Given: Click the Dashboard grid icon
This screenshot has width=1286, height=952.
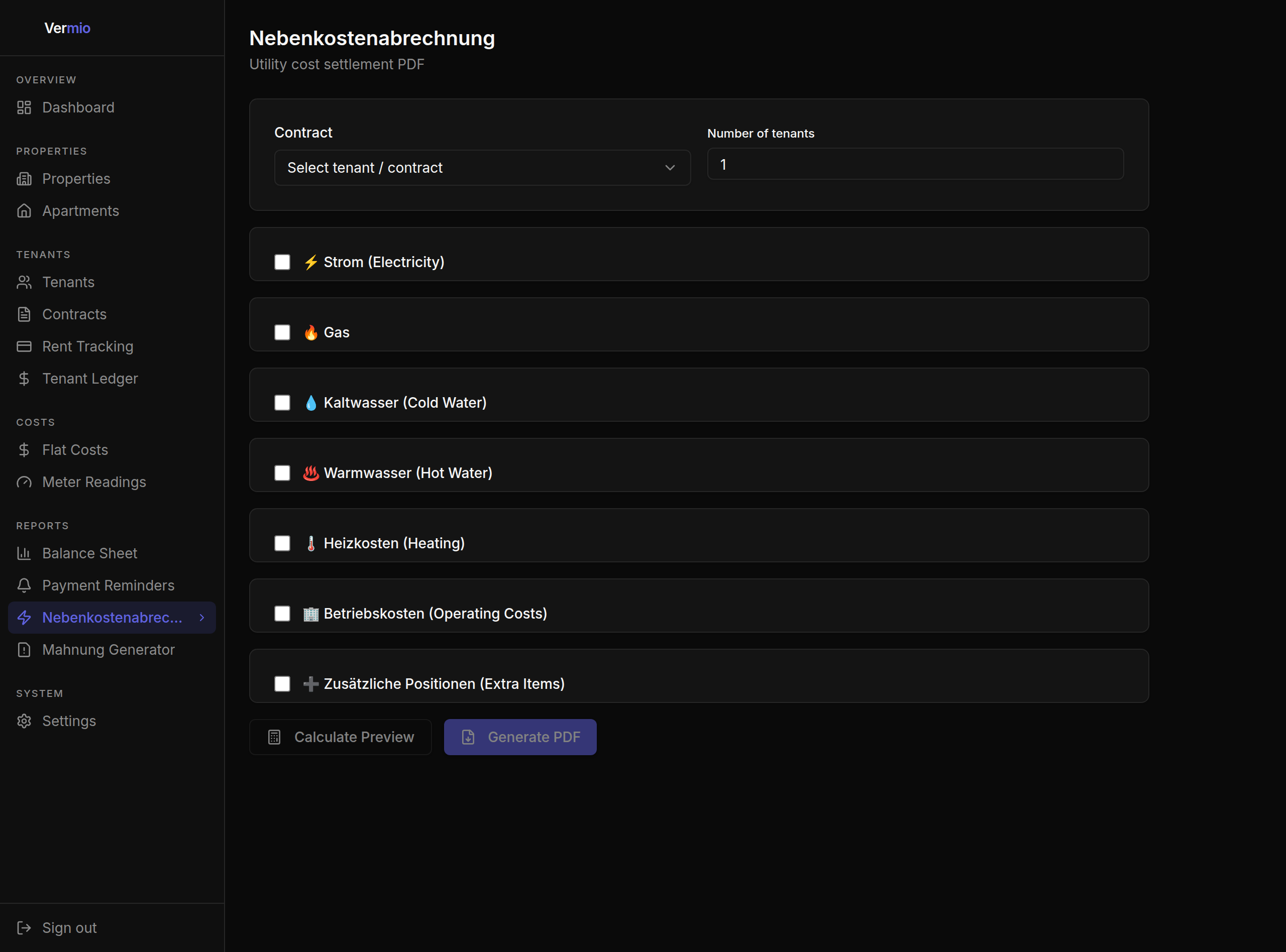Looking at the screenshot, I should 24,108.
